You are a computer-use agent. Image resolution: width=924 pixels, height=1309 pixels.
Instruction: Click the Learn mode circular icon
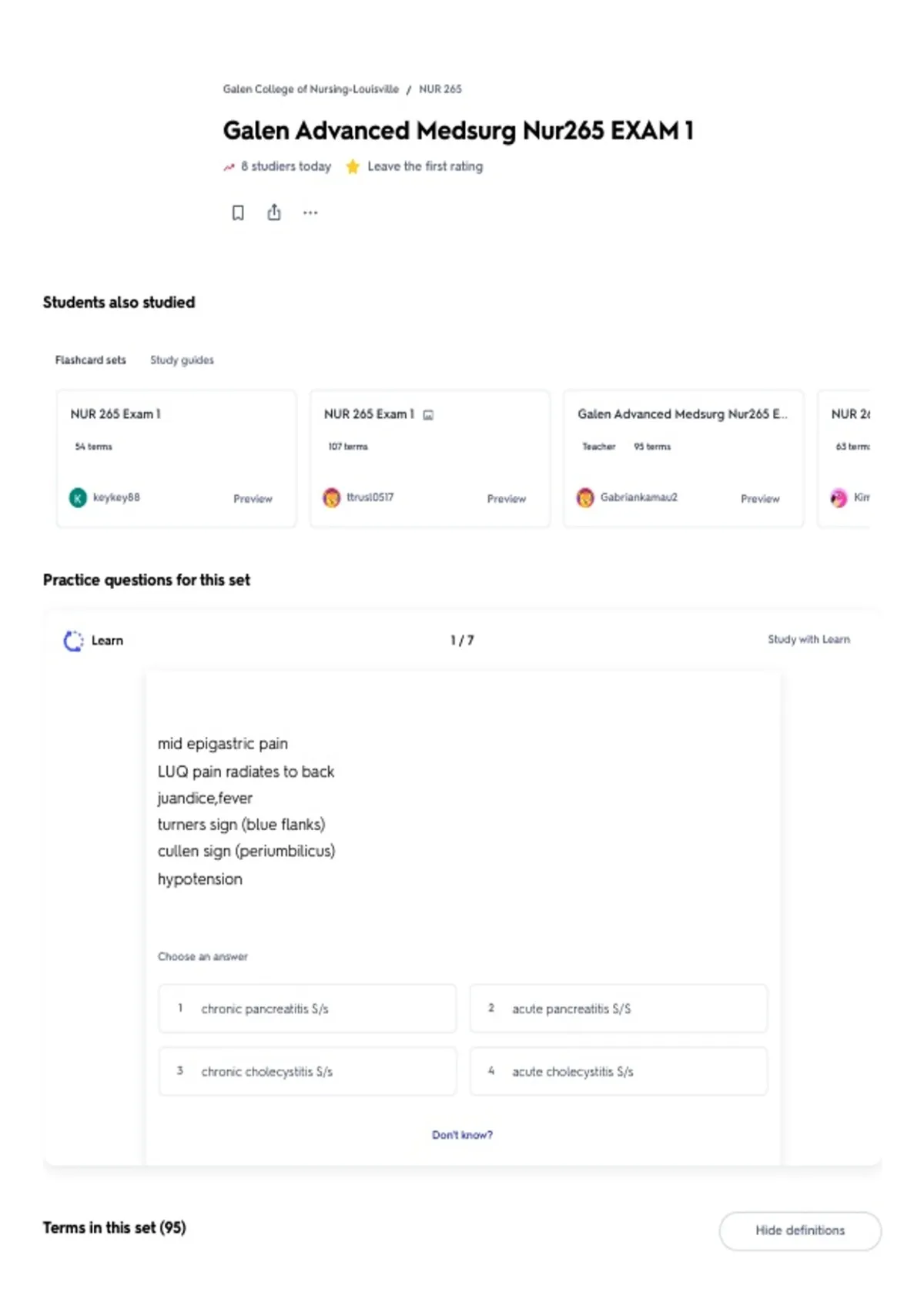tap(73, 641)
